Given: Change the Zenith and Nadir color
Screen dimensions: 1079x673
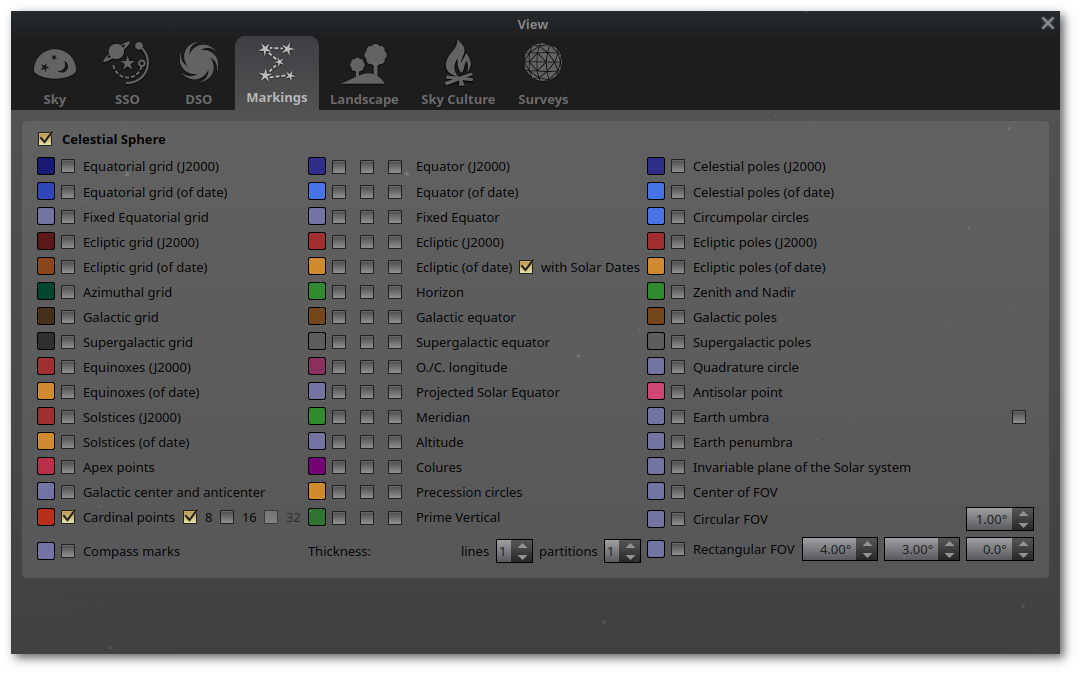Looking at the screenshot, I should click(656, 292).
